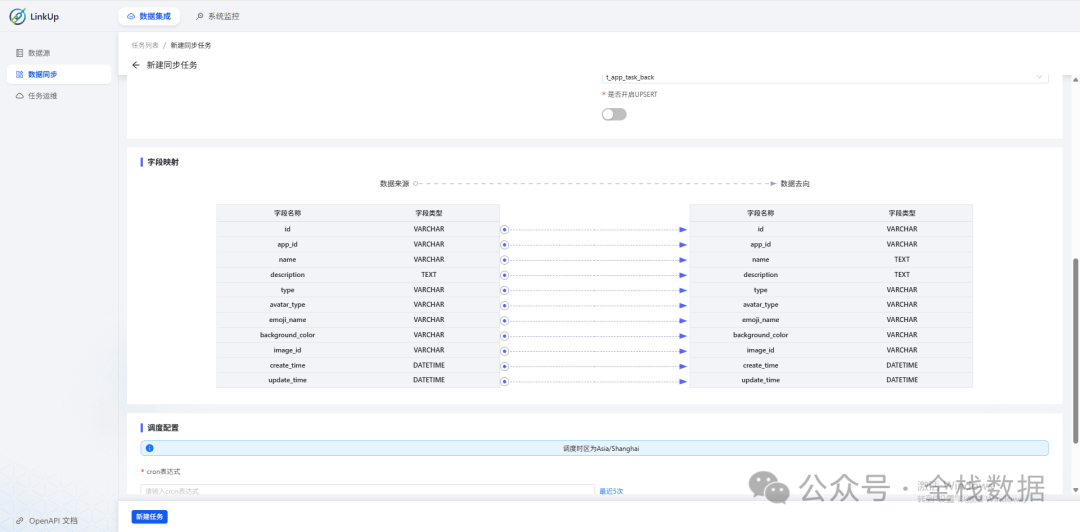The height and width of the screenshot is (532, 1080).
Task: Open the 系统监控 top tab
Action: coord(217,16)
